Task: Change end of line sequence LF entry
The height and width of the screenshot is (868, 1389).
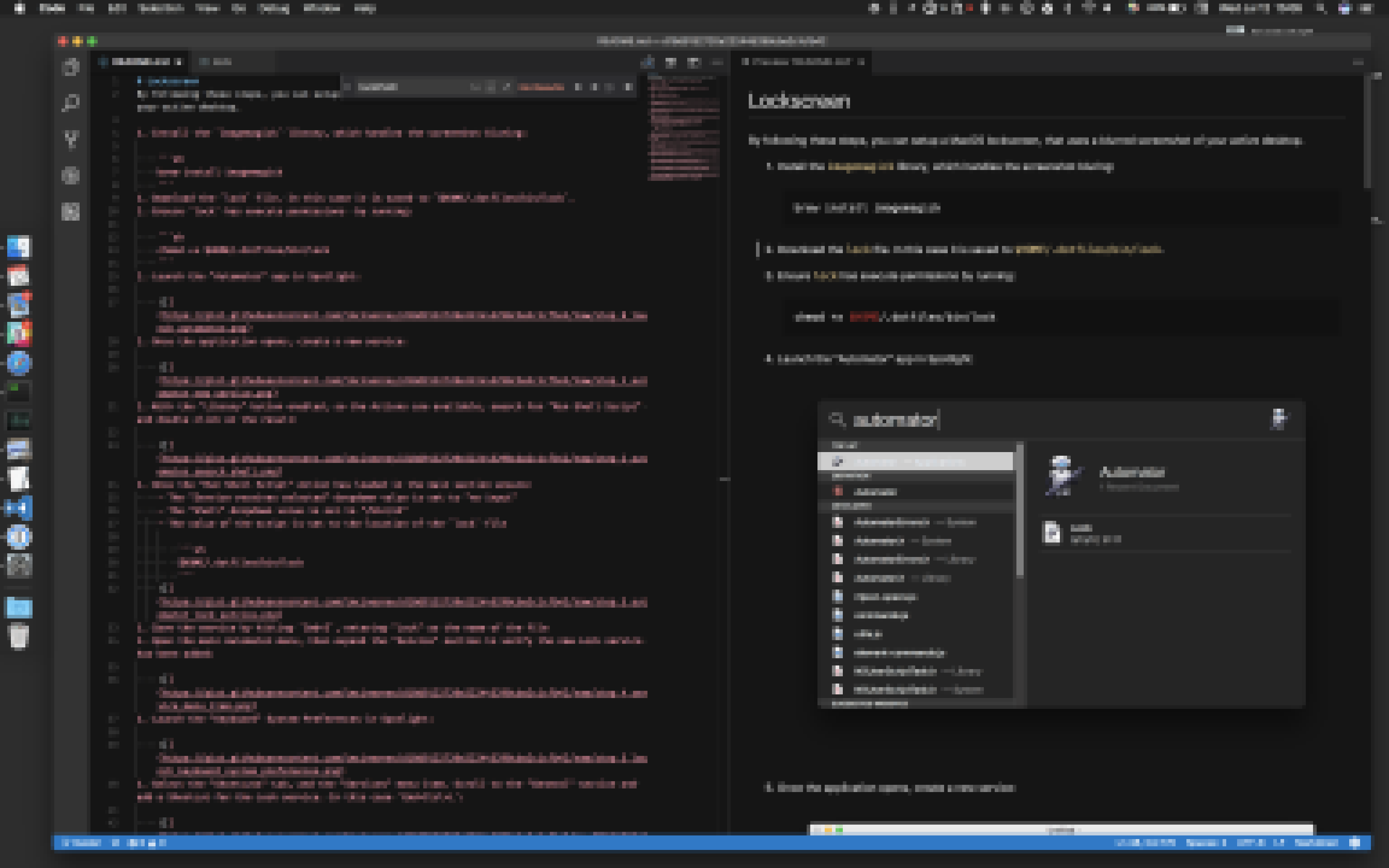Action: click(1279, 843)
